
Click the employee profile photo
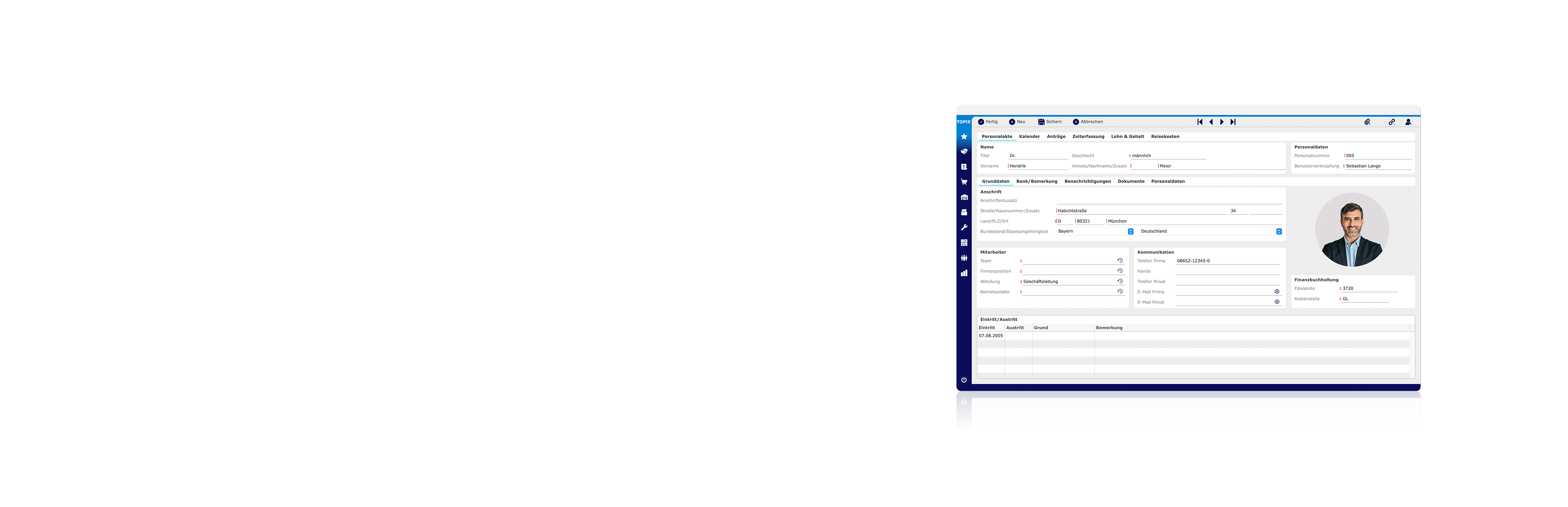pyautogui.click(x=1352, y=230)
